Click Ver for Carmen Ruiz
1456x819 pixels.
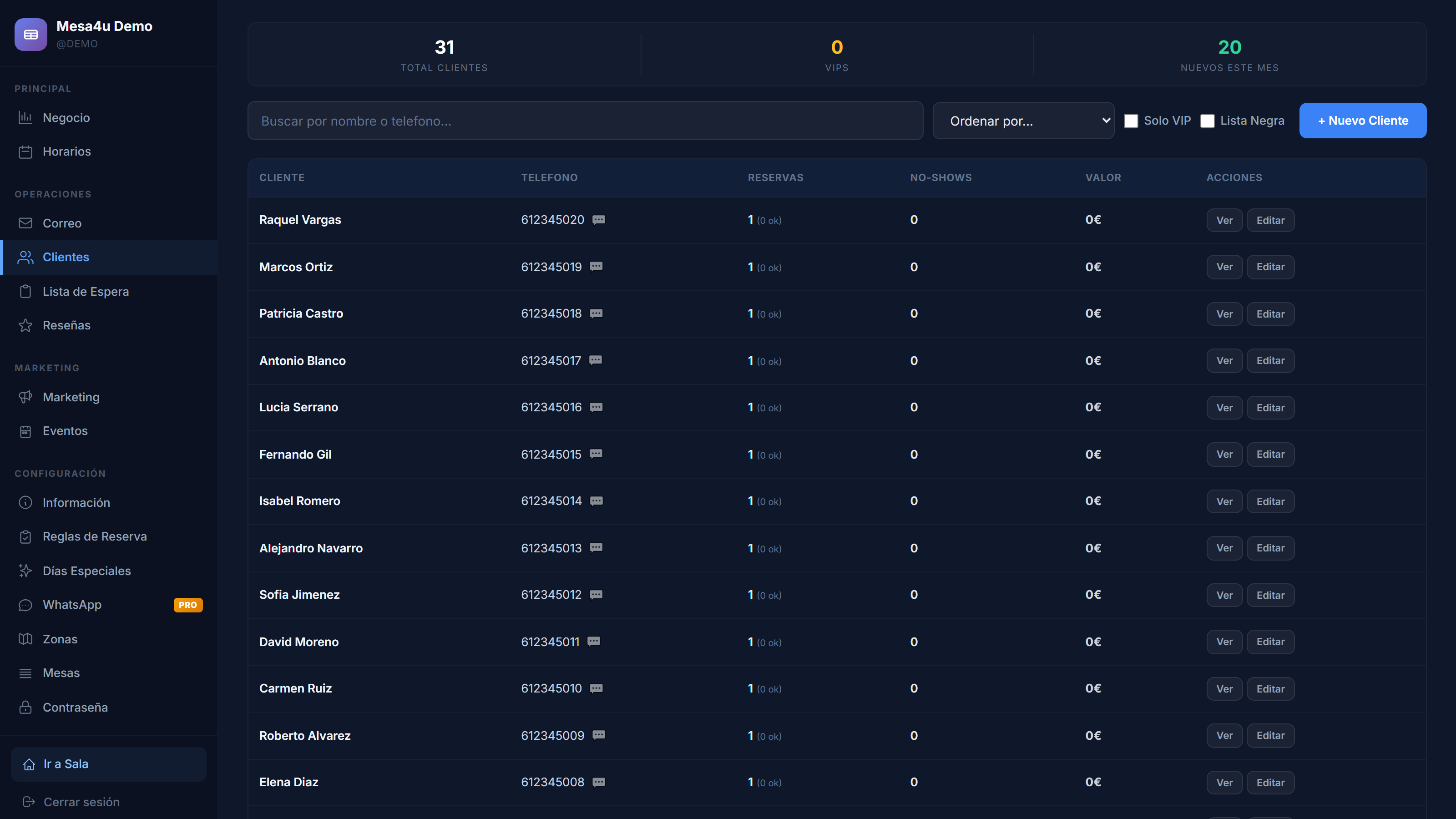[1224, 689]
